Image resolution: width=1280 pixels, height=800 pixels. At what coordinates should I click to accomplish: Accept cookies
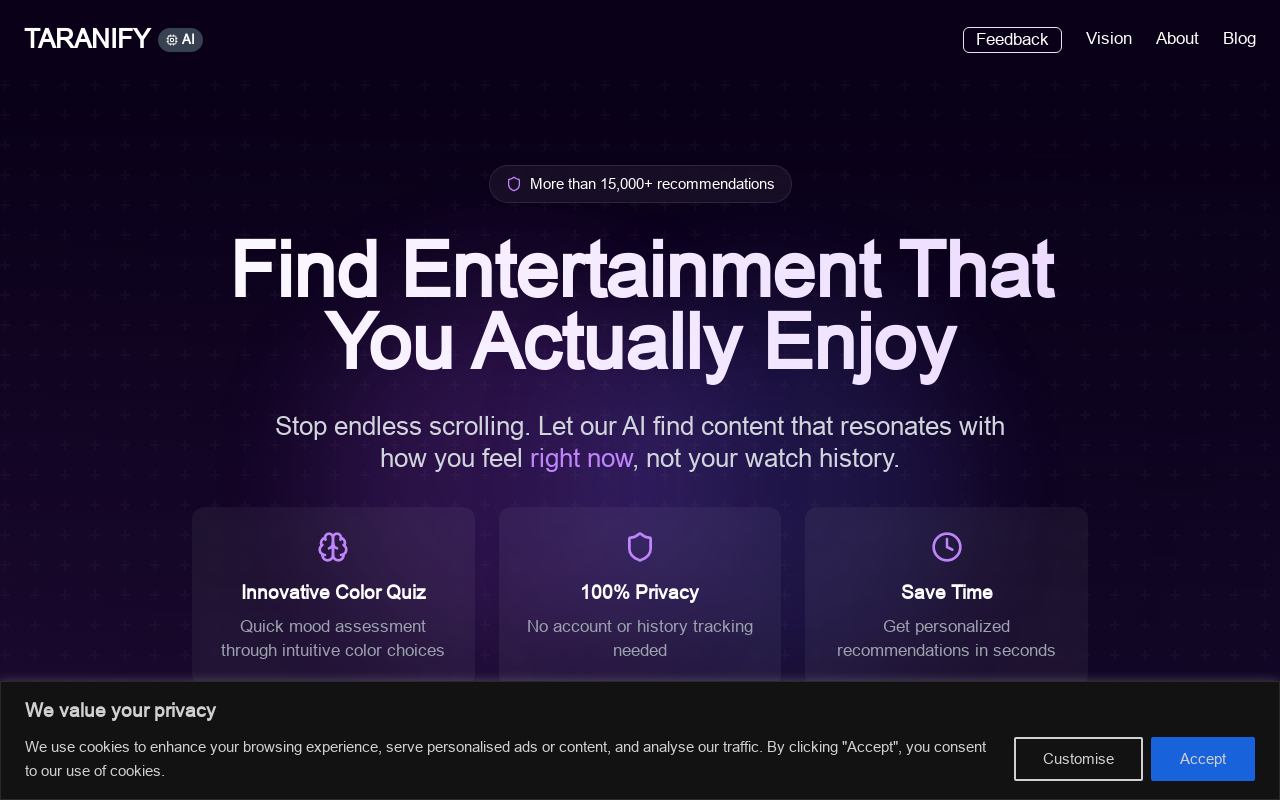pyautogui.click(x=1202, y=759)
